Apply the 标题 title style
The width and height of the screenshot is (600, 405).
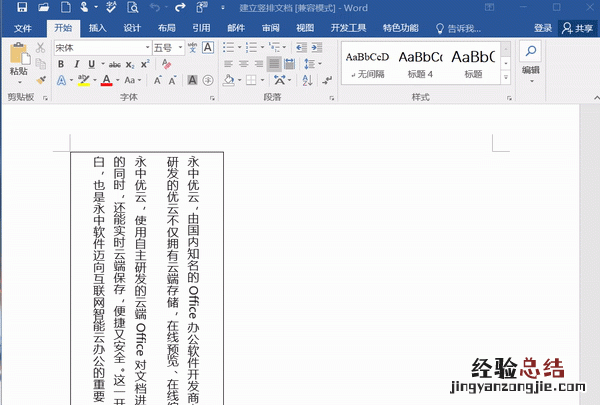pyautogui.click(x=473, y=63)
